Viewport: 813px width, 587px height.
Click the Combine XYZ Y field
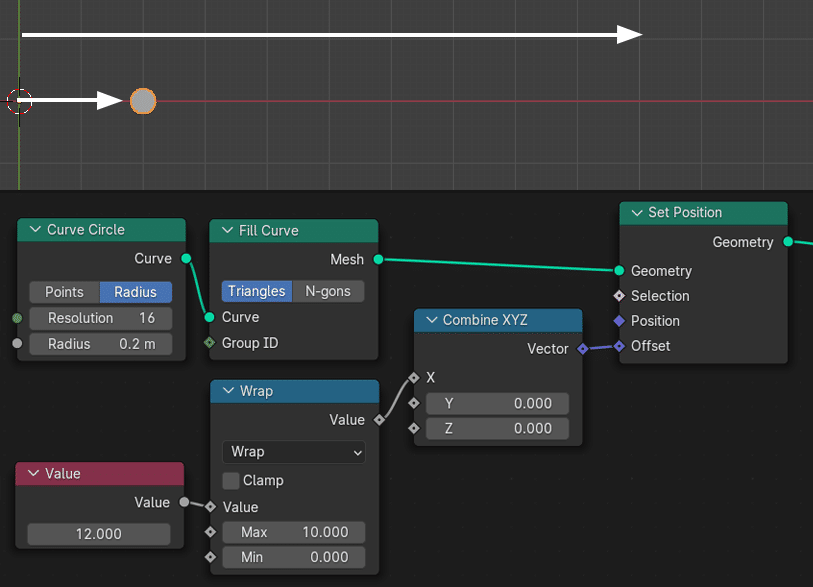coord(497,403)
